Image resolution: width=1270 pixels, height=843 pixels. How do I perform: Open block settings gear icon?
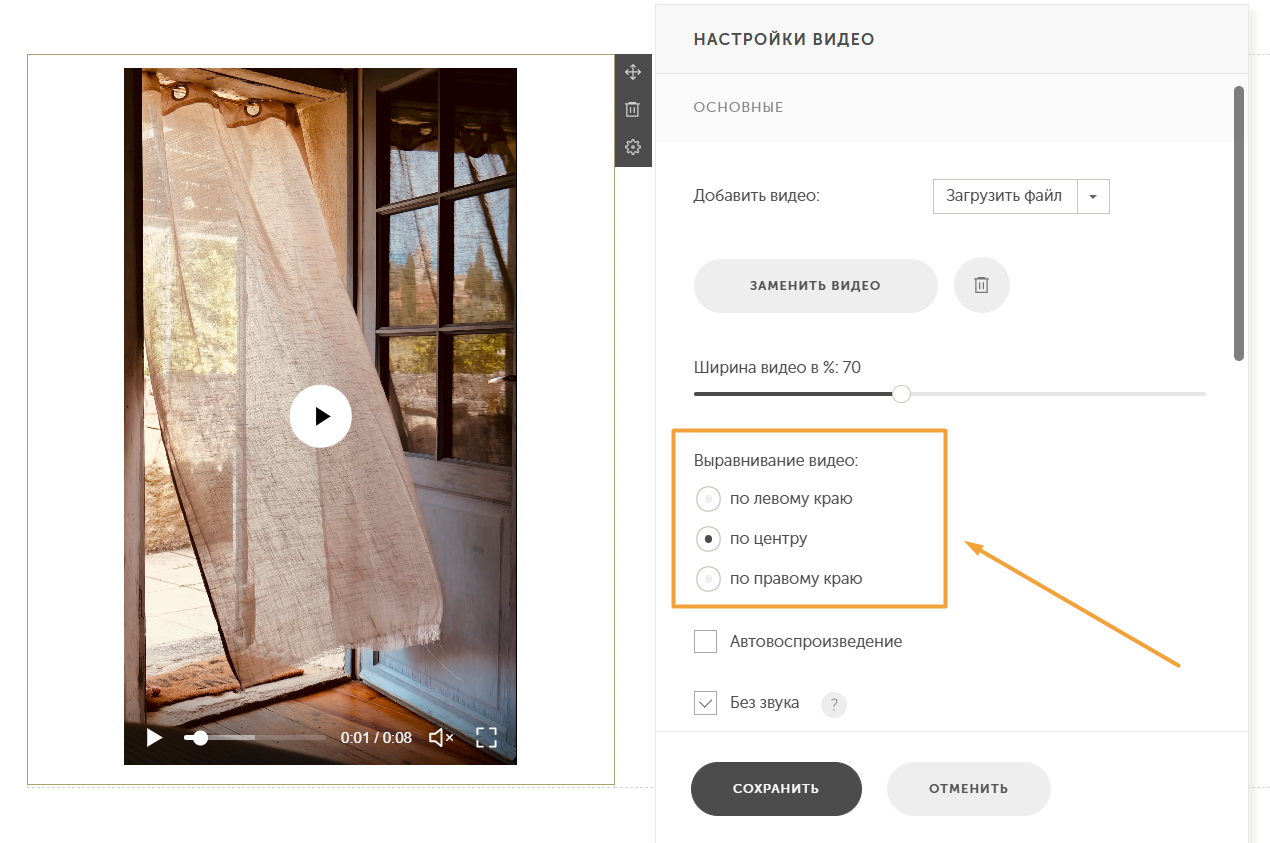[x=632, y=147]
